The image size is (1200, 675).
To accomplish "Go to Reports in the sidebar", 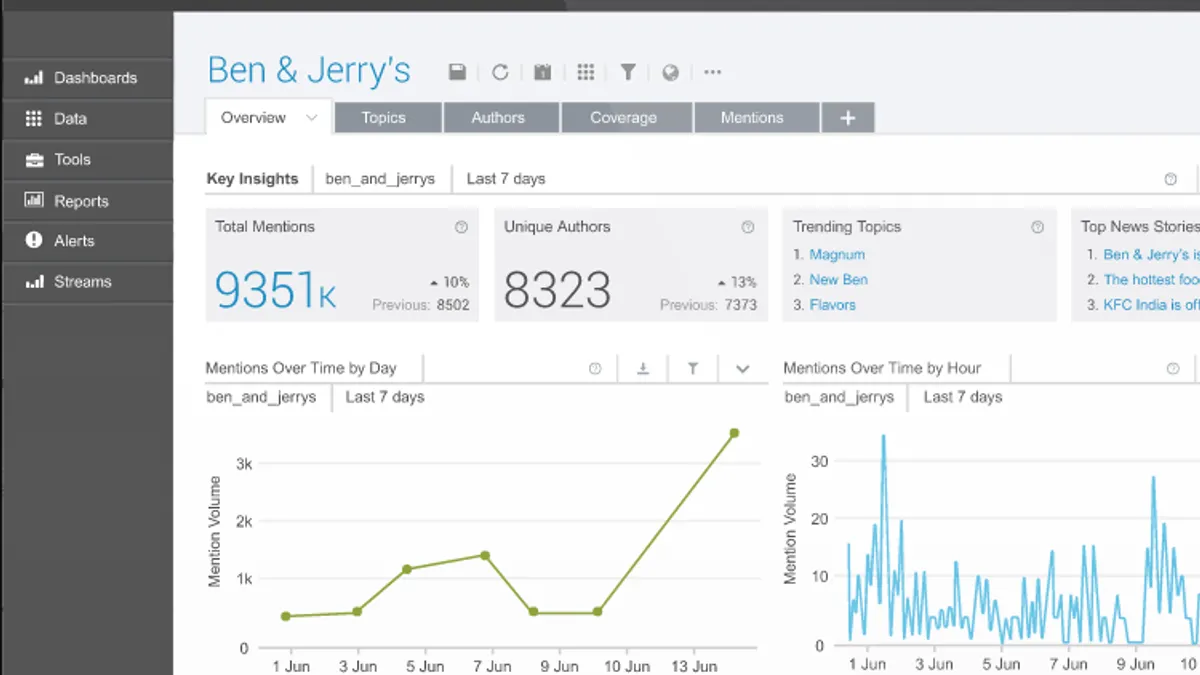I will [87, 201].
